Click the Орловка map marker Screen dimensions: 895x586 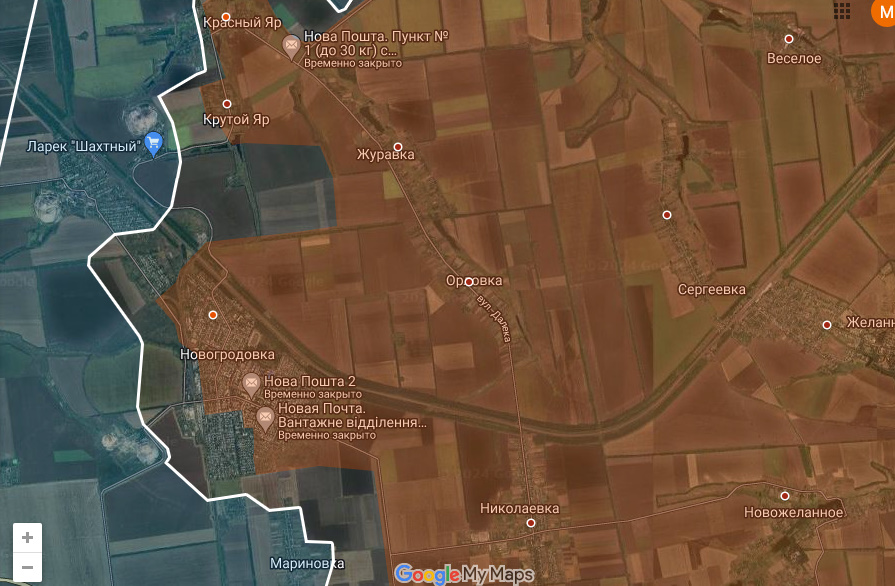click(x=469, y=281)
